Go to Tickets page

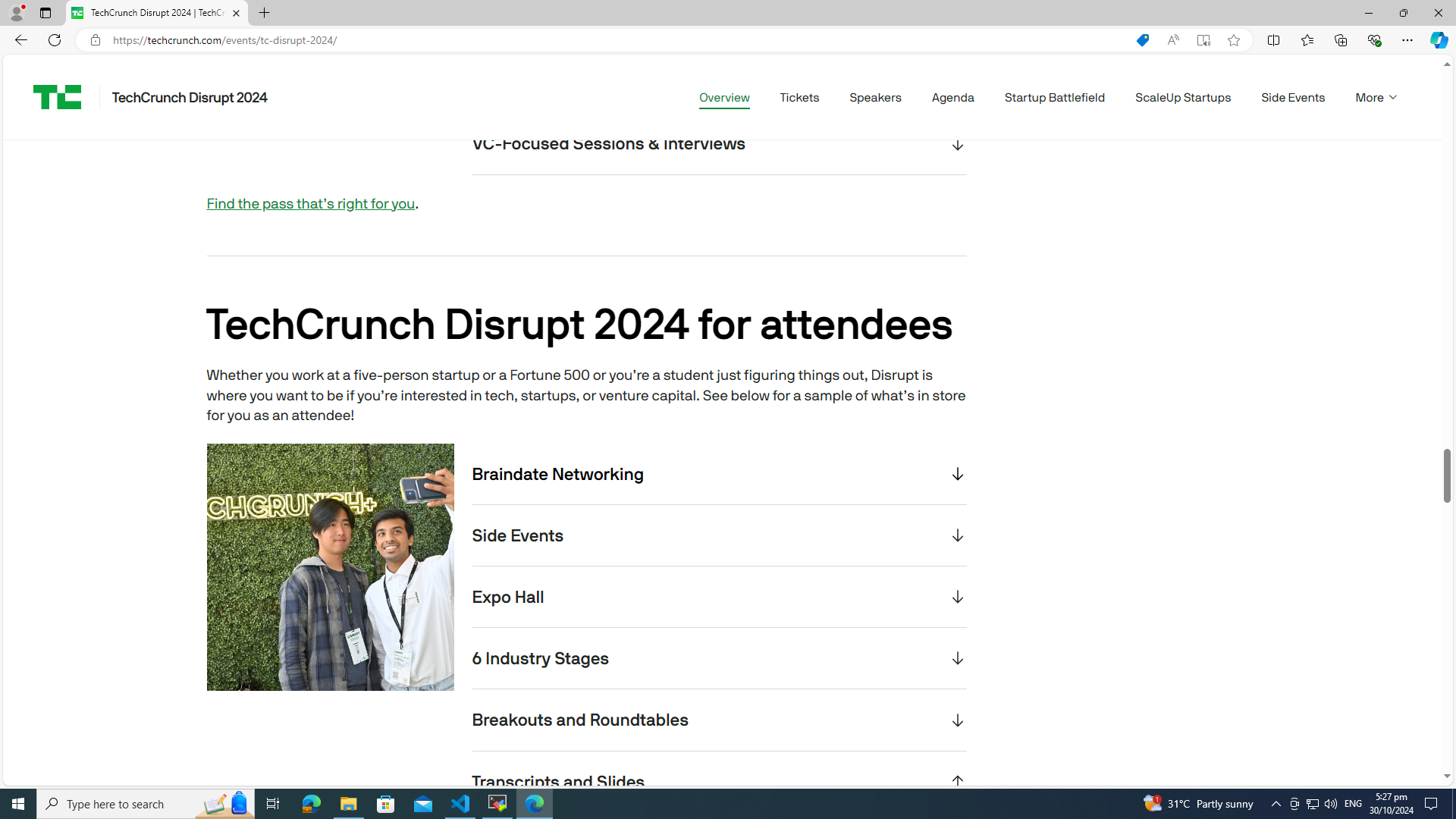click(x=799, y=97)
